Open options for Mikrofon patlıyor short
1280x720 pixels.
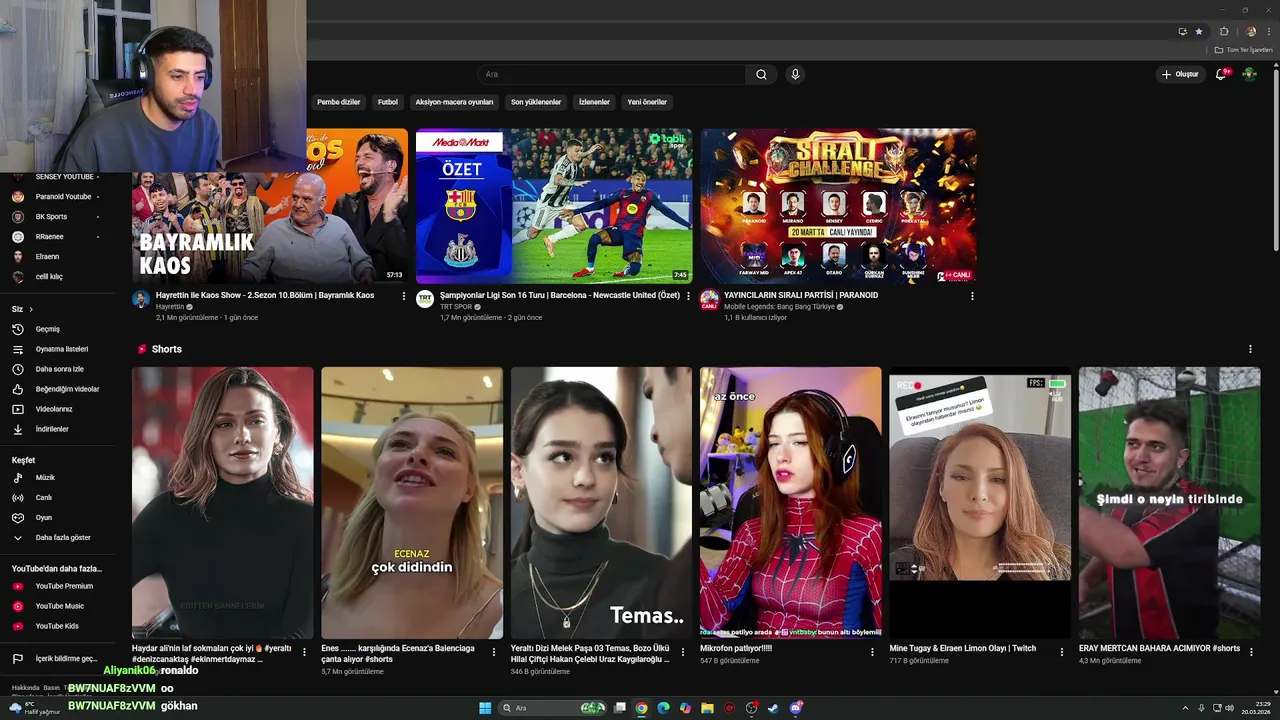[x=872, y=651]
